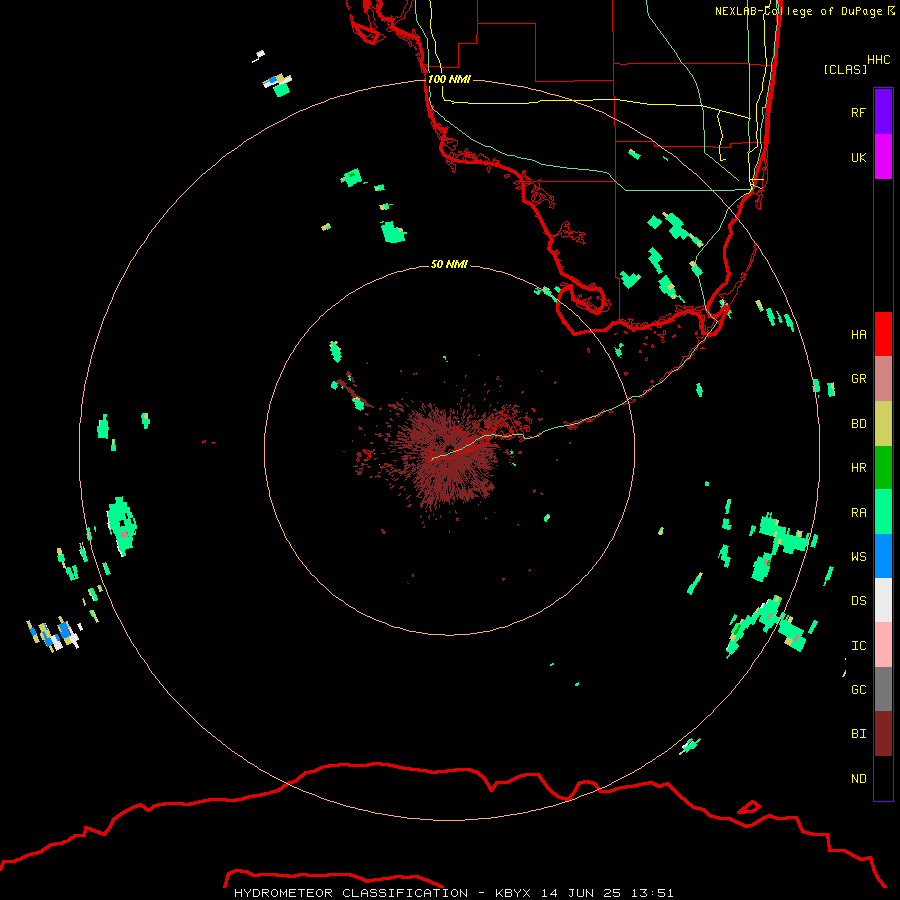Viewport: 900px width, 900px height.
Task: Click the DS legend label
Action: (x=858, y=601)
